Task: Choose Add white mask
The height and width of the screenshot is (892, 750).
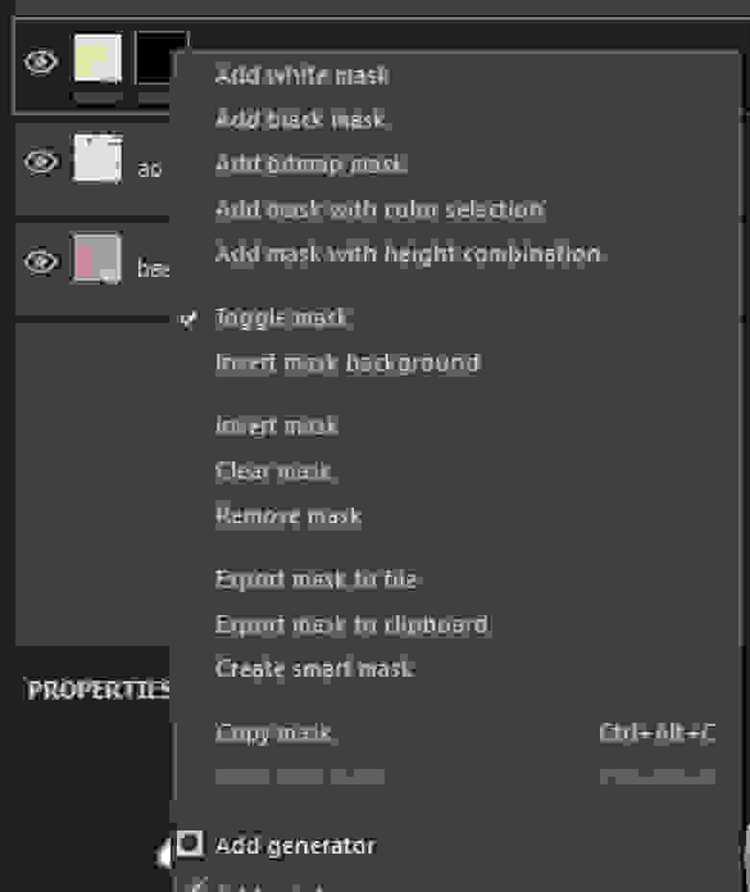Action: 302,75
